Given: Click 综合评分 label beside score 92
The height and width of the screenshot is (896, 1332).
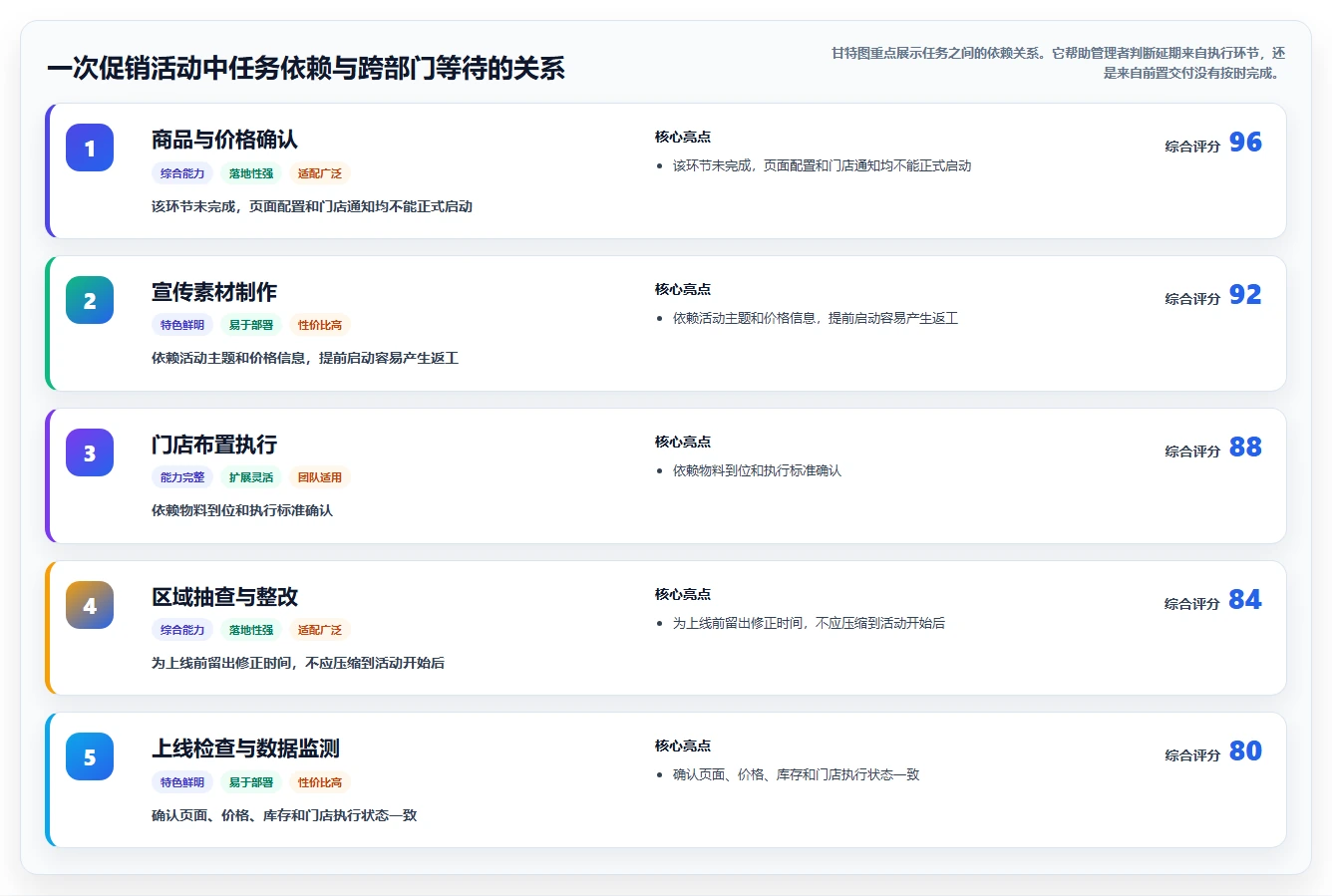Looking at the screenshot, I should click(1192, 298).
